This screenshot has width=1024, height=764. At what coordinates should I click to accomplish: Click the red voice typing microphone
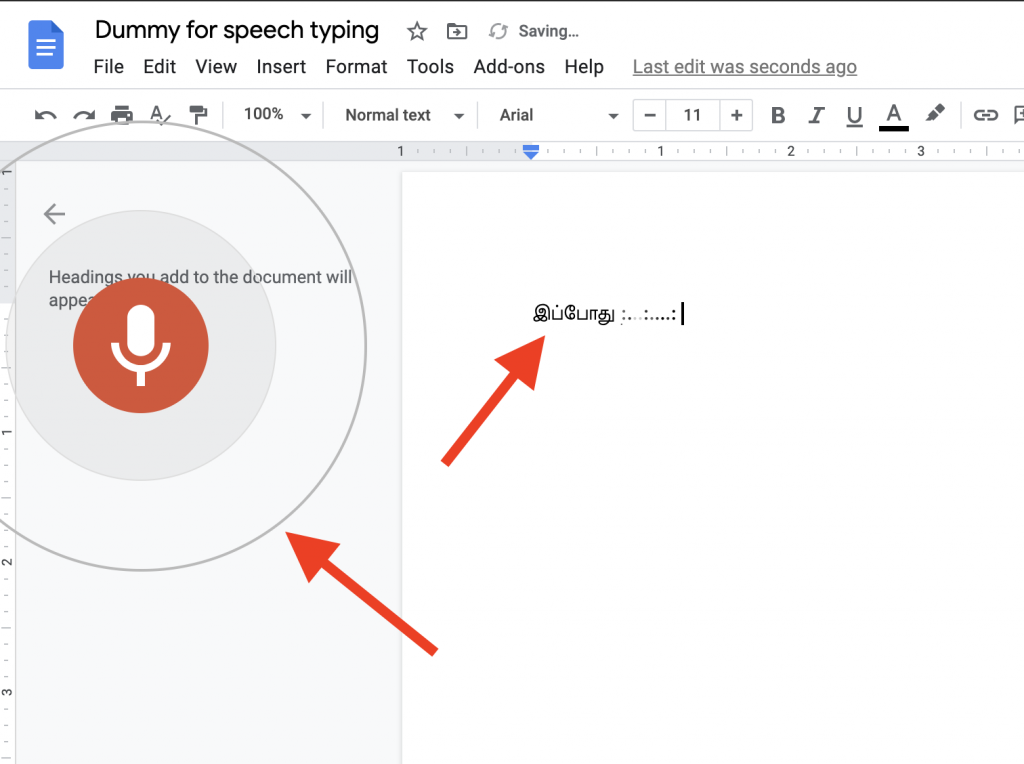pos(141,345)
